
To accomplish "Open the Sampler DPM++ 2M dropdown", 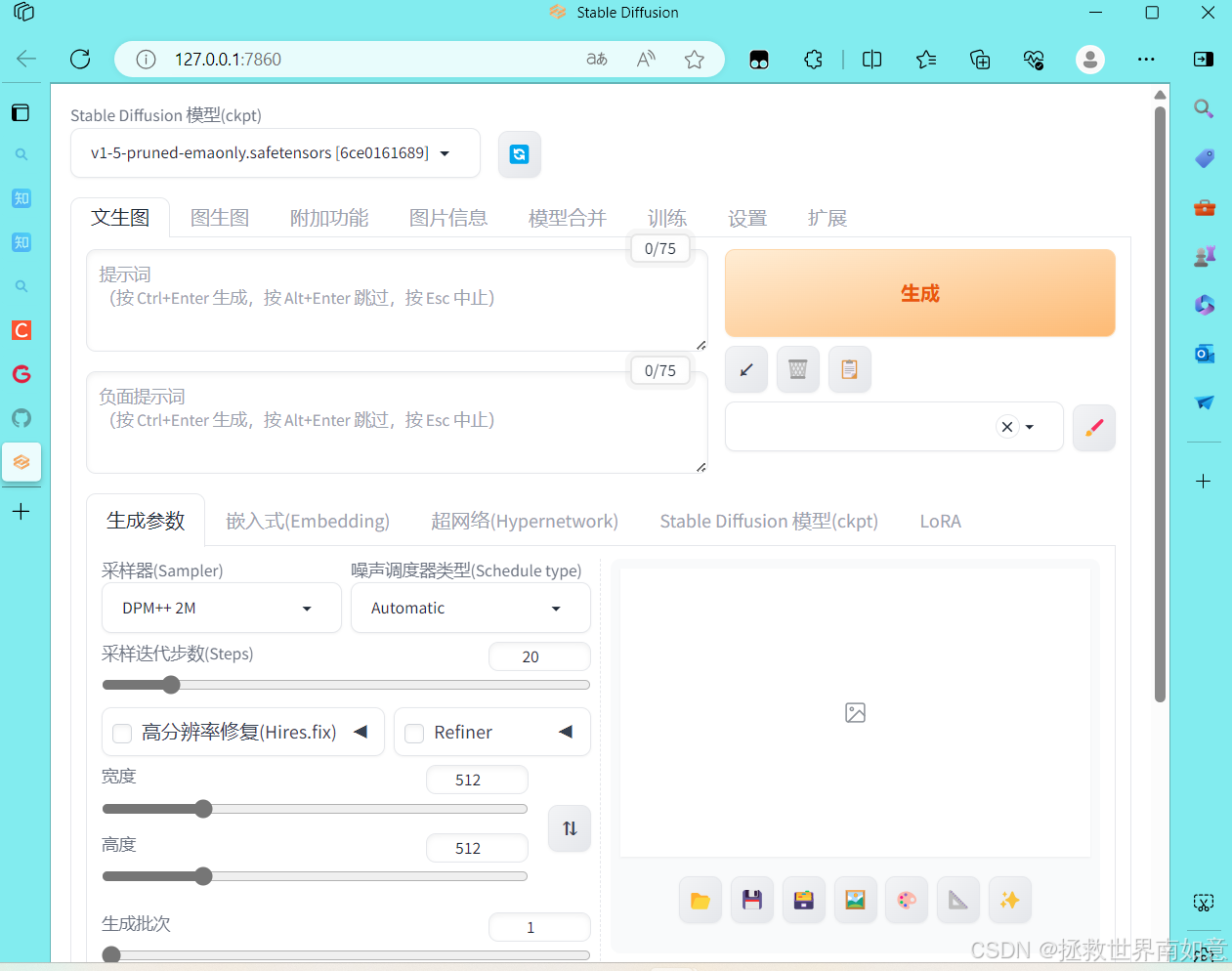I will 222,608.
